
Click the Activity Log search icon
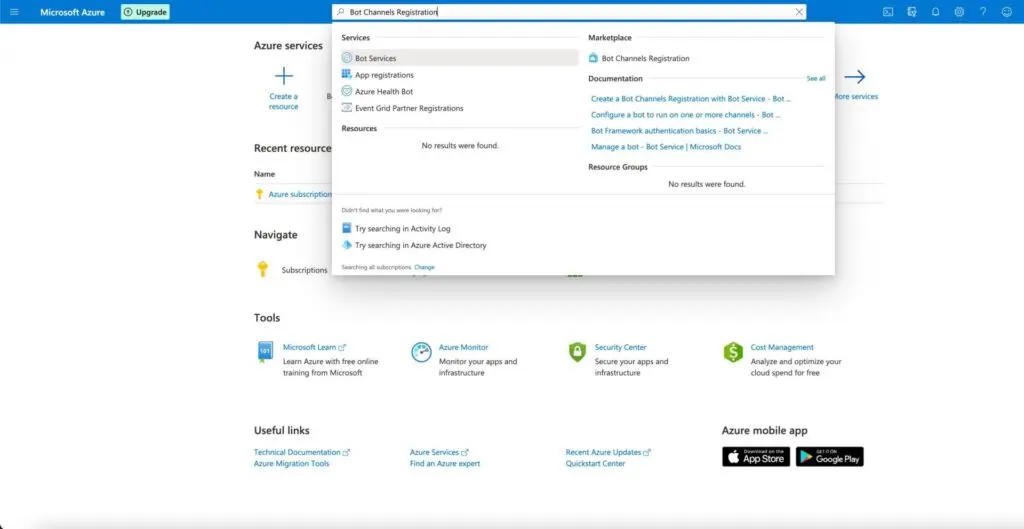tap(347, 229)
